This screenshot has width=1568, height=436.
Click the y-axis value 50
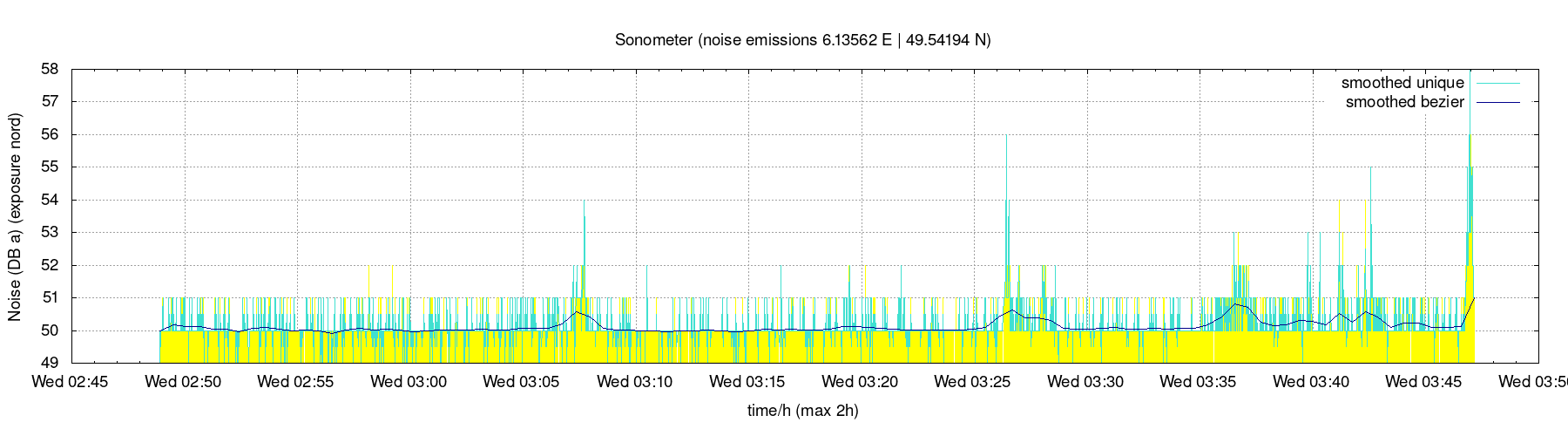point(51,330)
